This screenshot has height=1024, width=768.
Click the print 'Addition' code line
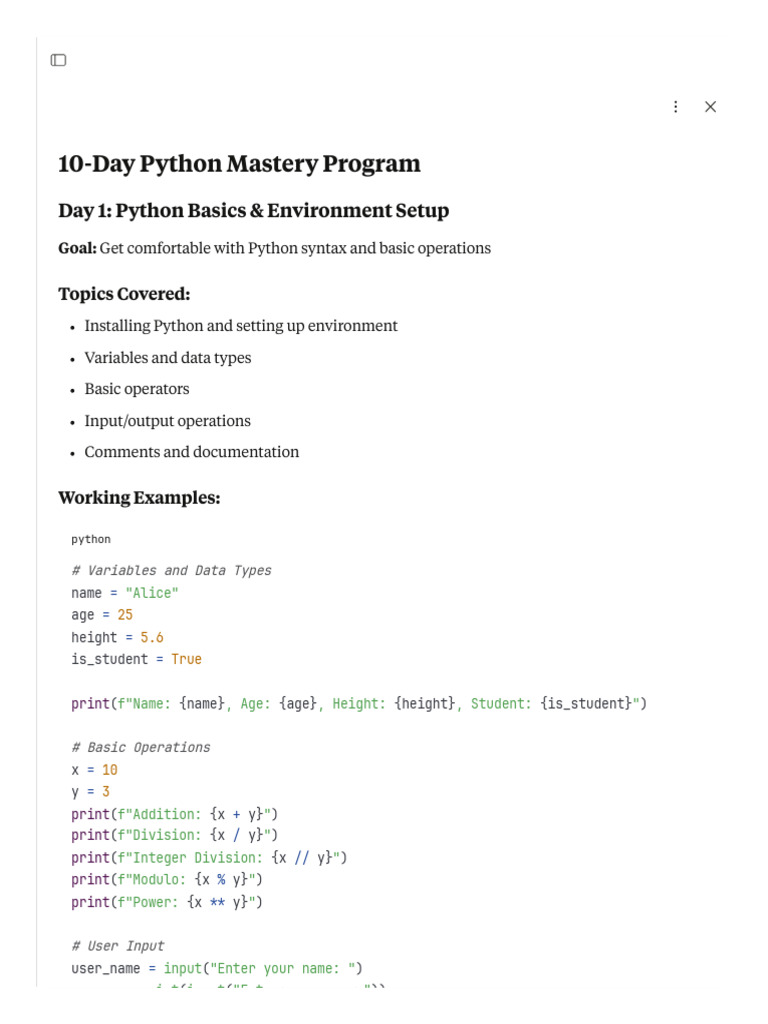(174, 814)
